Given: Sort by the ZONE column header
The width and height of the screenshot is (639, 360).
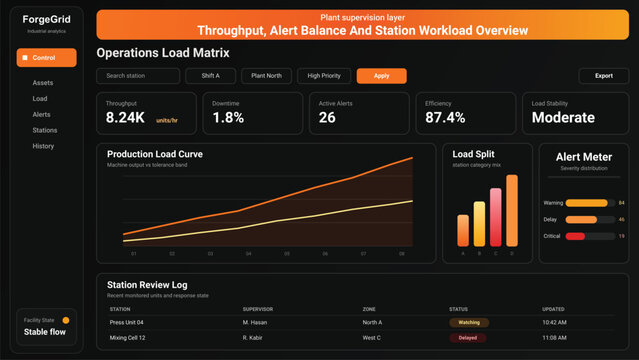Looking at the screenshot, I should click(x=369, y=309).
